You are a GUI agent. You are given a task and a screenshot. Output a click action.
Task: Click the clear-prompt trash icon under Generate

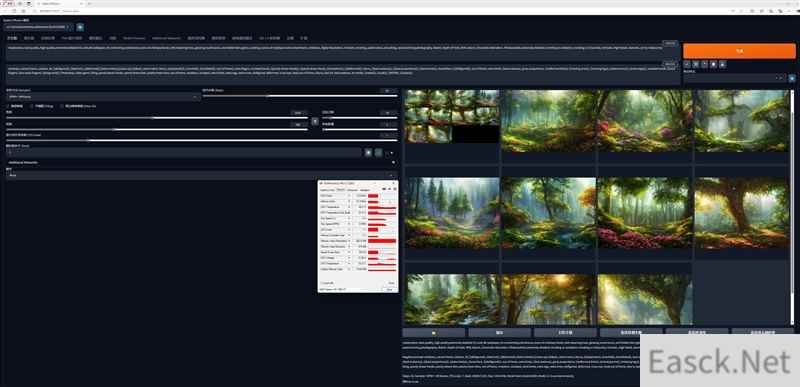(695, 64)
